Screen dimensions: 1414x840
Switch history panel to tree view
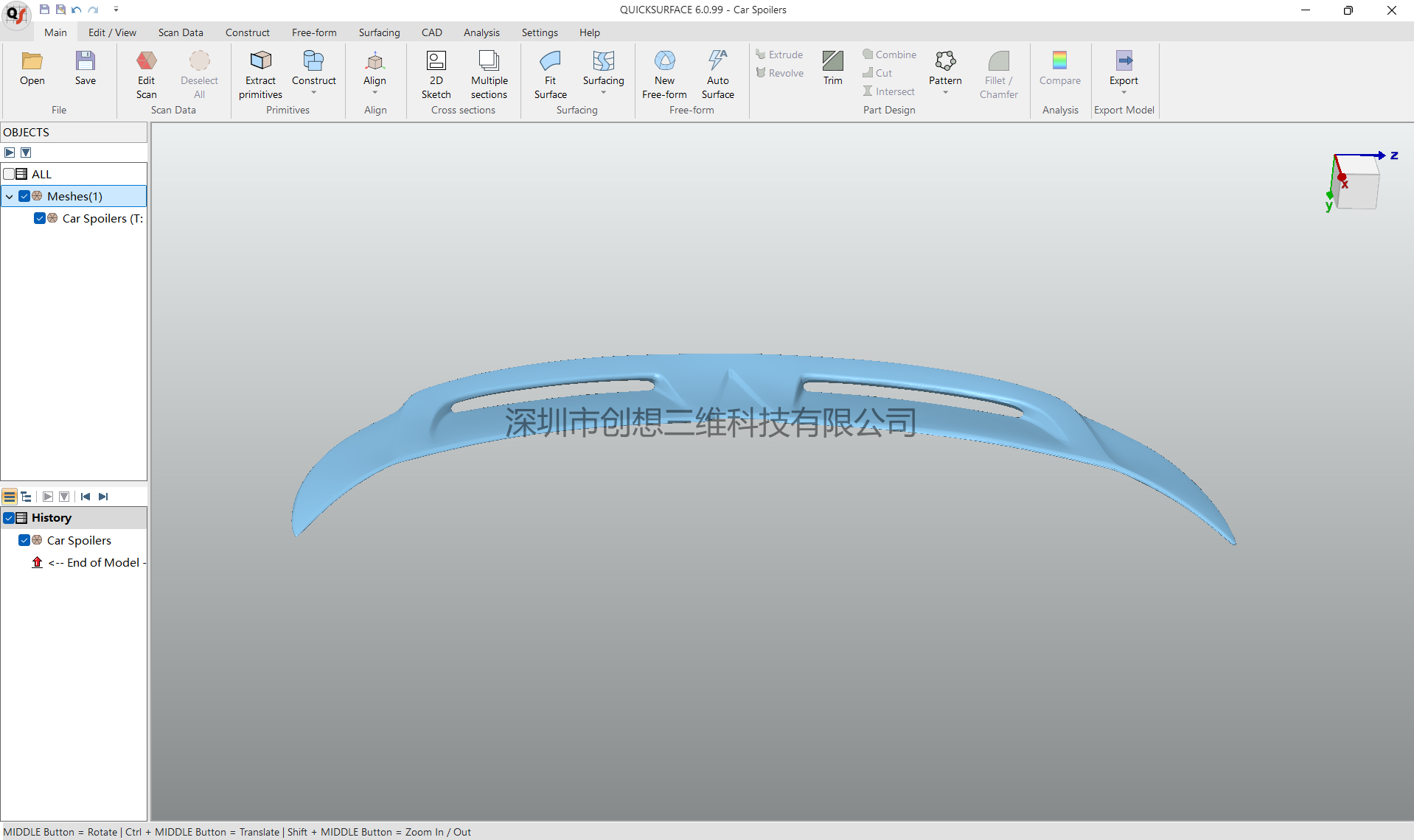pos(27,497)
